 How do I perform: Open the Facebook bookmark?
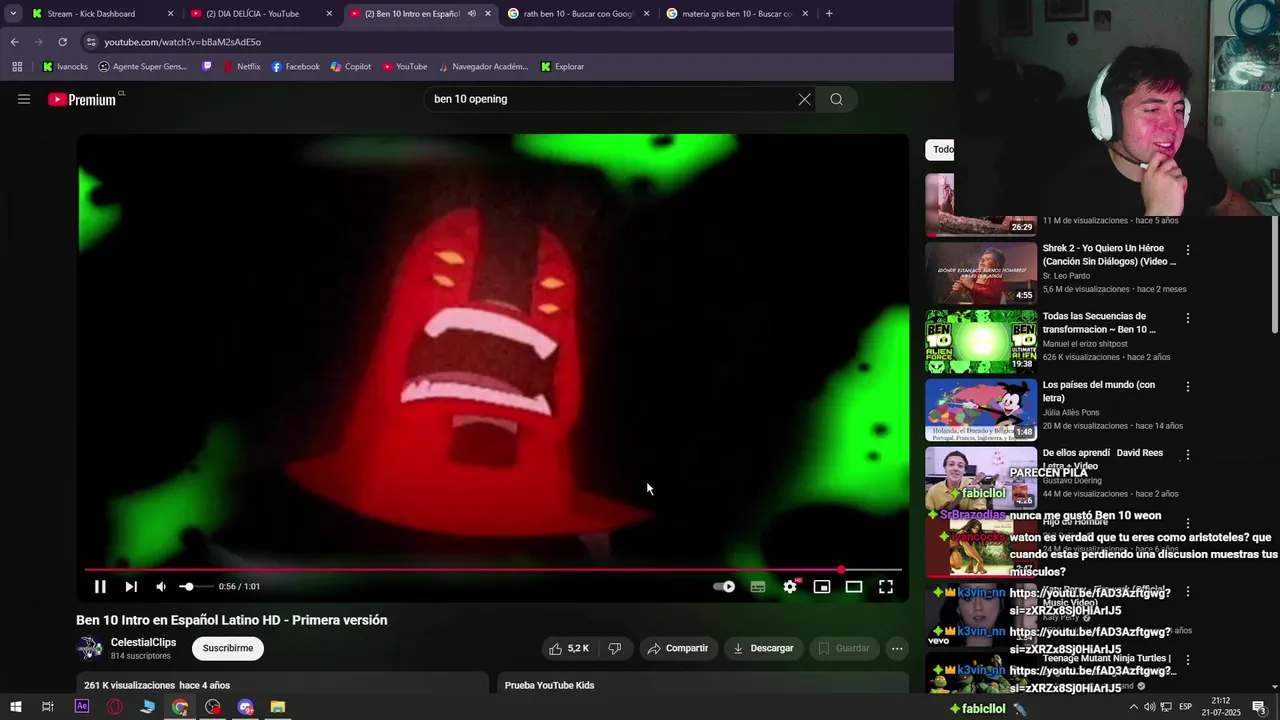(295, 67)
